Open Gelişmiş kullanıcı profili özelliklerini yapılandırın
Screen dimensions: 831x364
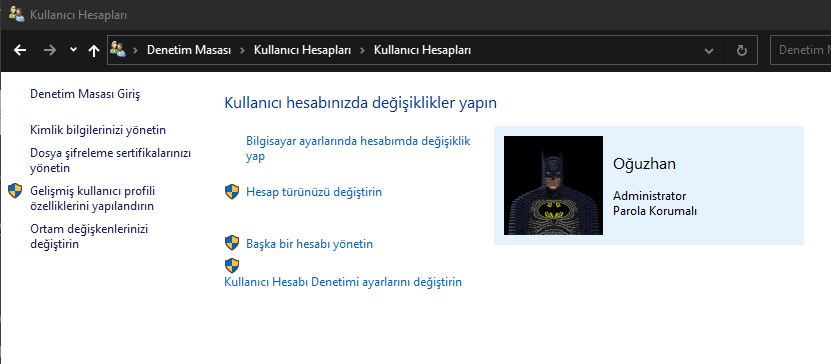[x=93, y=198]
